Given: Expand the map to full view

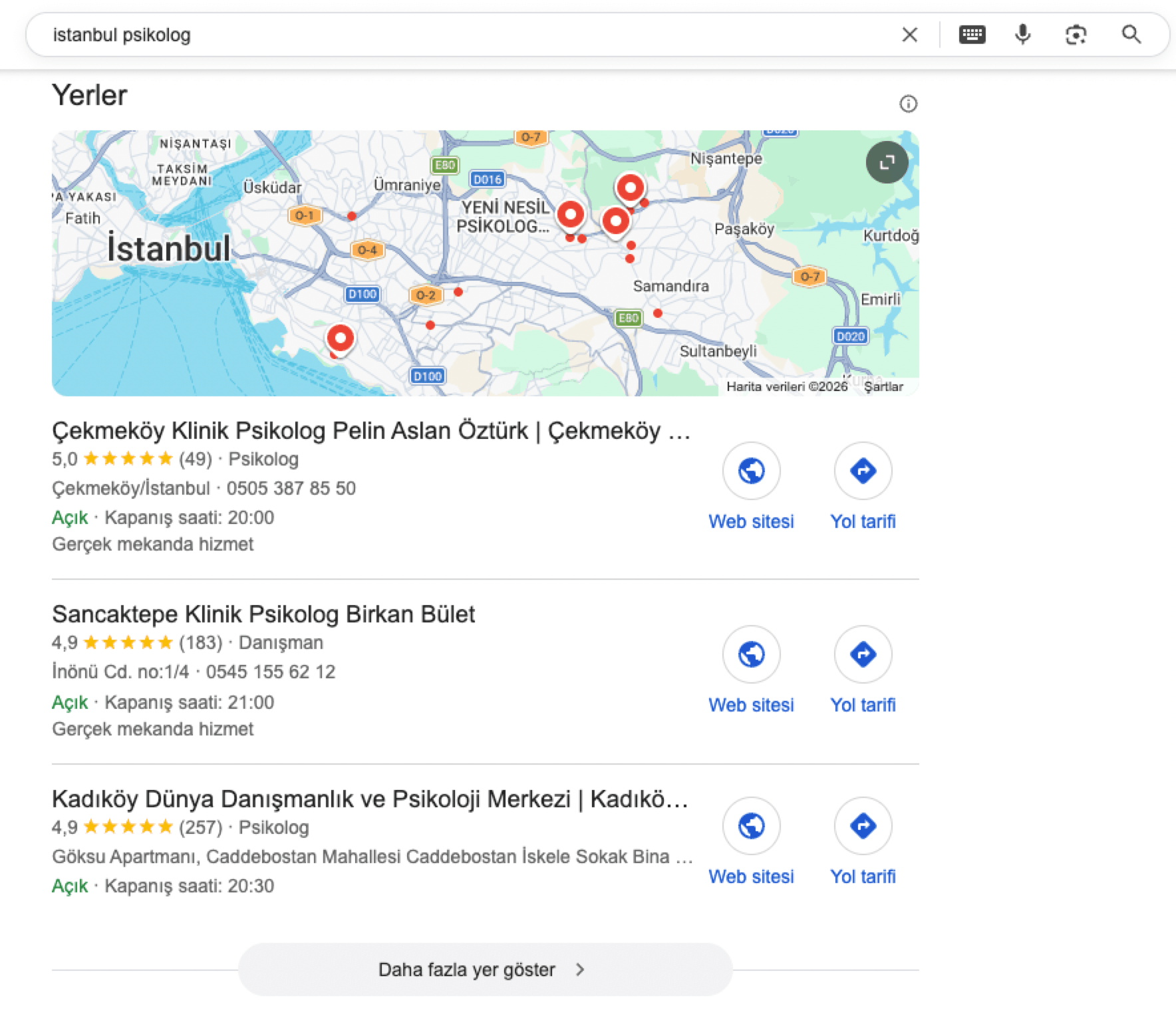Looking at the screenshot, I should [x=887, y=162].
